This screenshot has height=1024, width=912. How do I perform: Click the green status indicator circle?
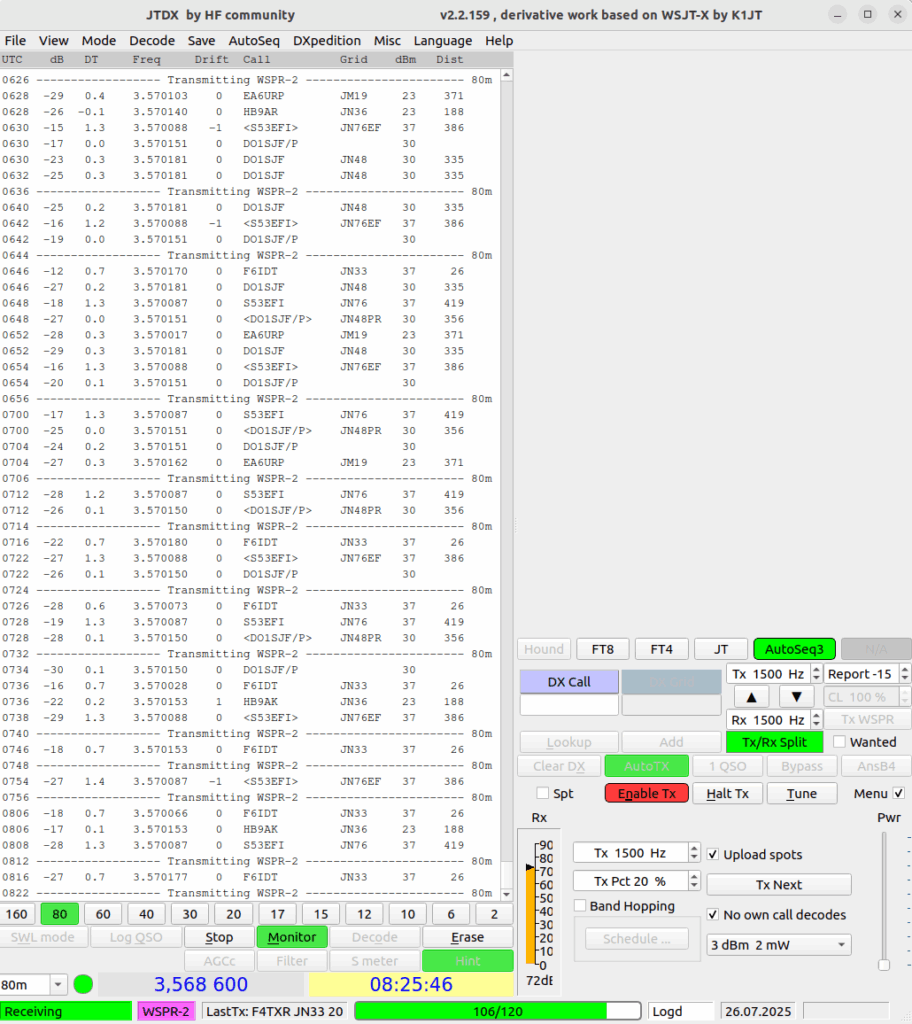[83, 984]
